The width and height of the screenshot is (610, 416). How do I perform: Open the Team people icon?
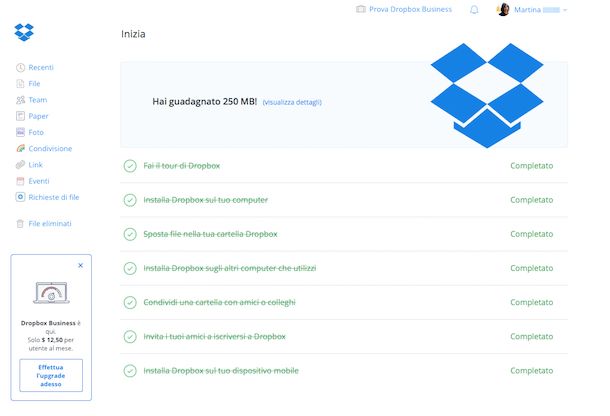[x=21, y=100]
